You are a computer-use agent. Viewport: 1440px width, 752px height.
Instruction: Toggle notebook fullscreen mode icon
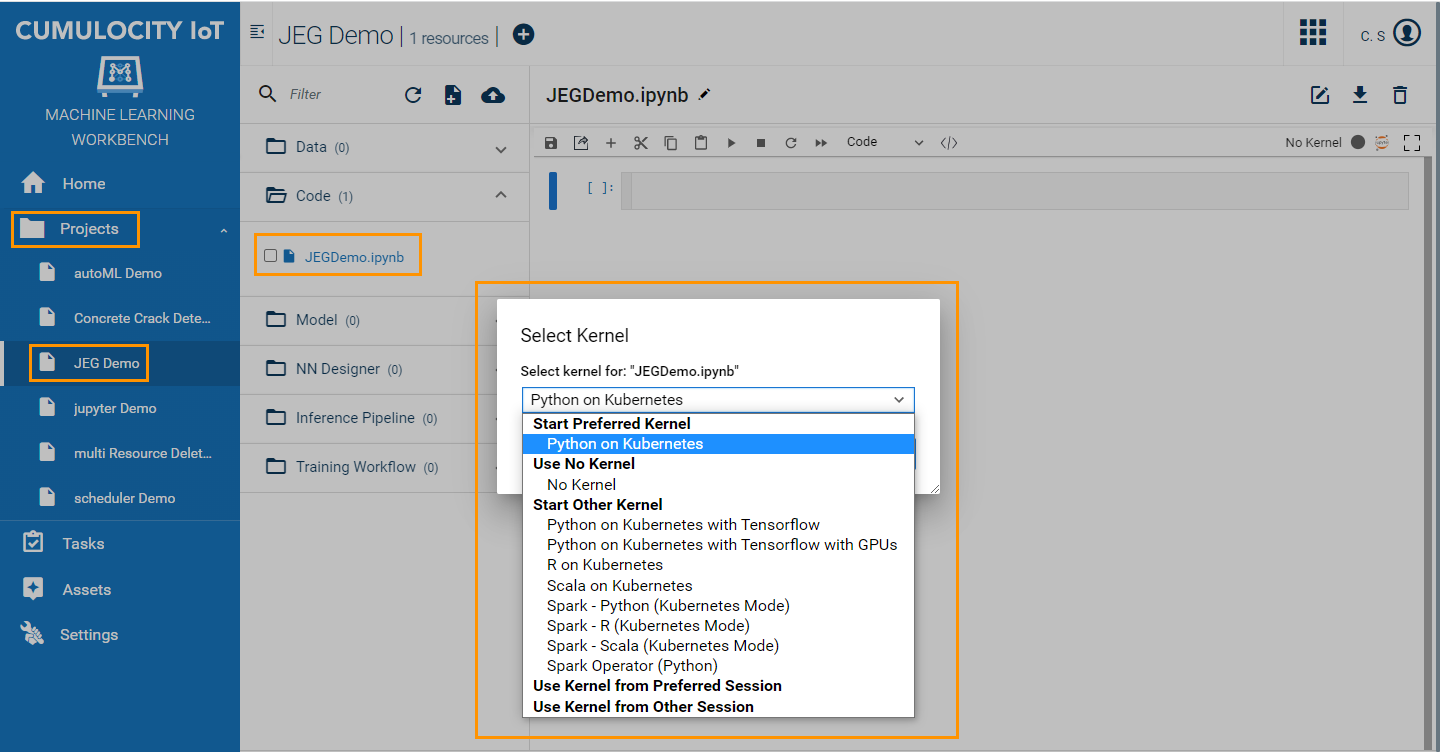(1412, 143)
